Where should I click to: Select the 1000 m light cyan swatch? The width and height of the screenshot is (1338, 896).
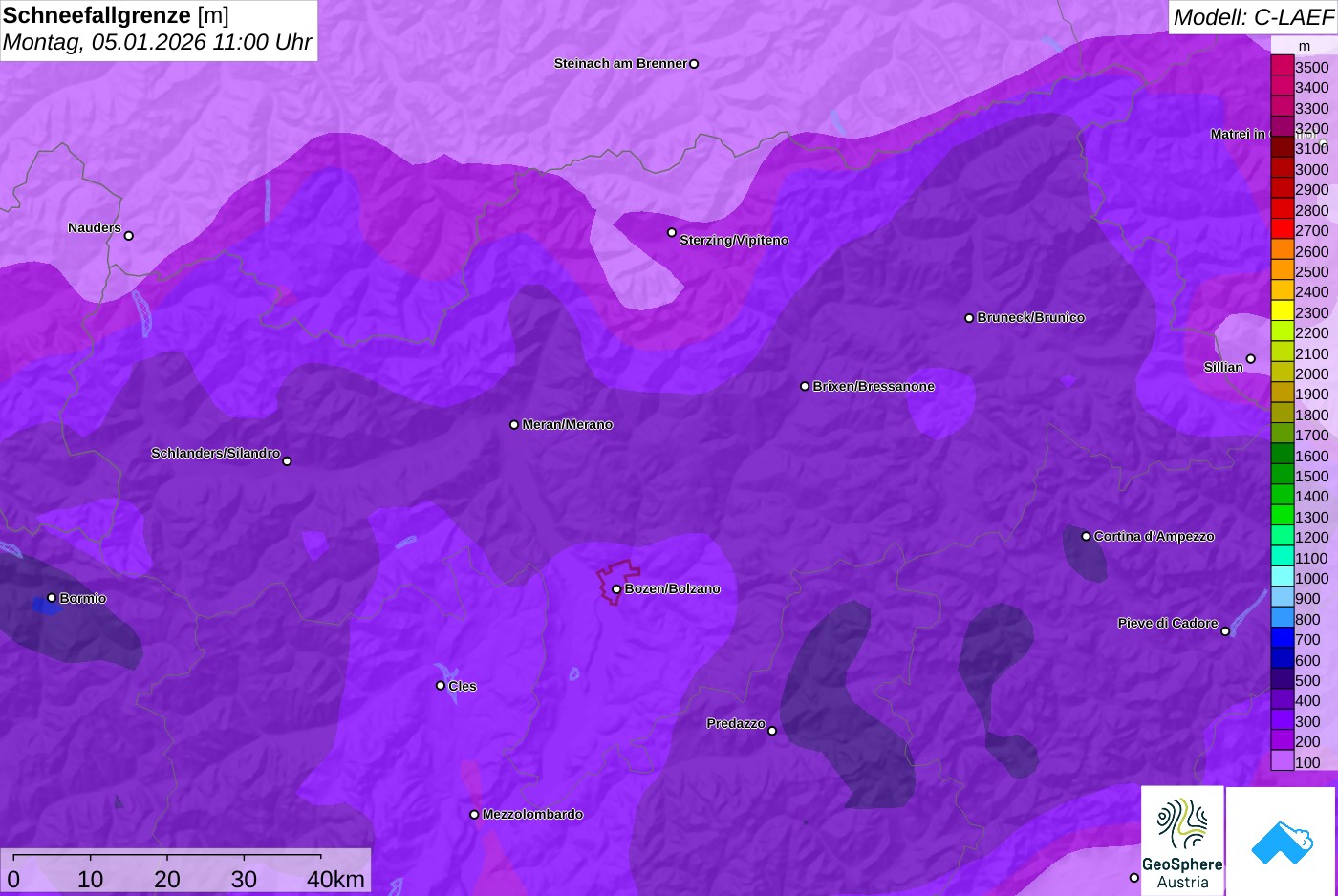tap(1282, 577)
